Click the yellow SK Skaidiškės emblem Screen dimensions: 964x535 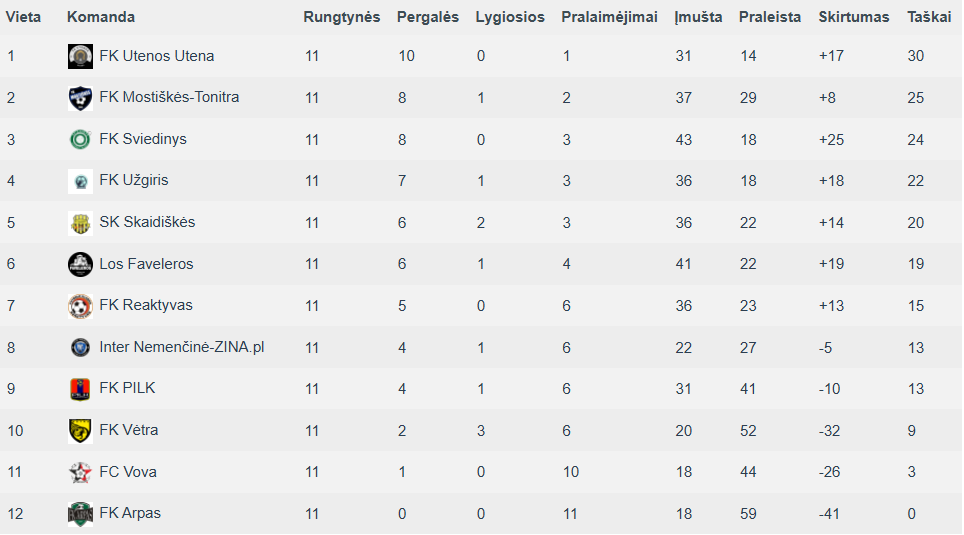pyautogui.click(x=81, y=223)
